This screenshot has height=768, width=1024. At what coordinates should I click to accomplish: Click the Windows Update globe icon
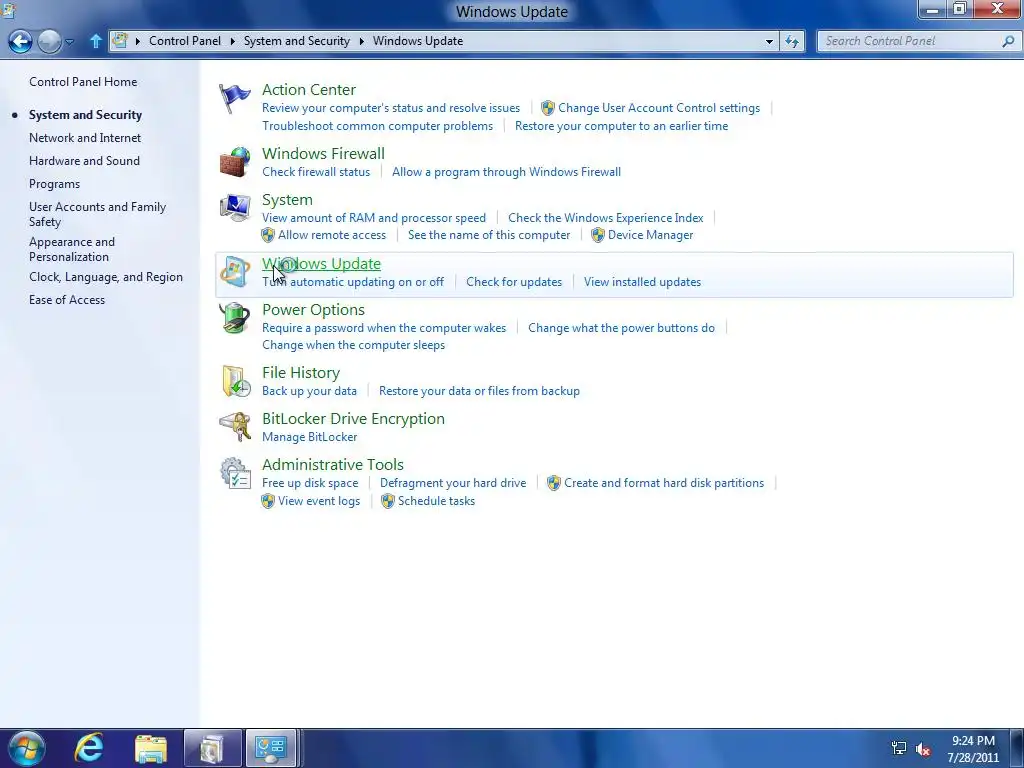[234, 272]
